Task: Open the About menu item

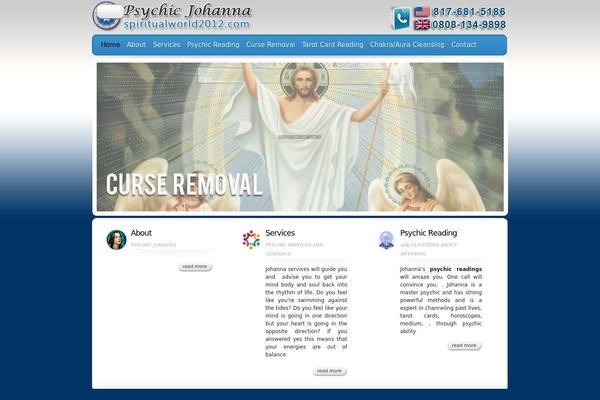Action: tap(136, 45)
